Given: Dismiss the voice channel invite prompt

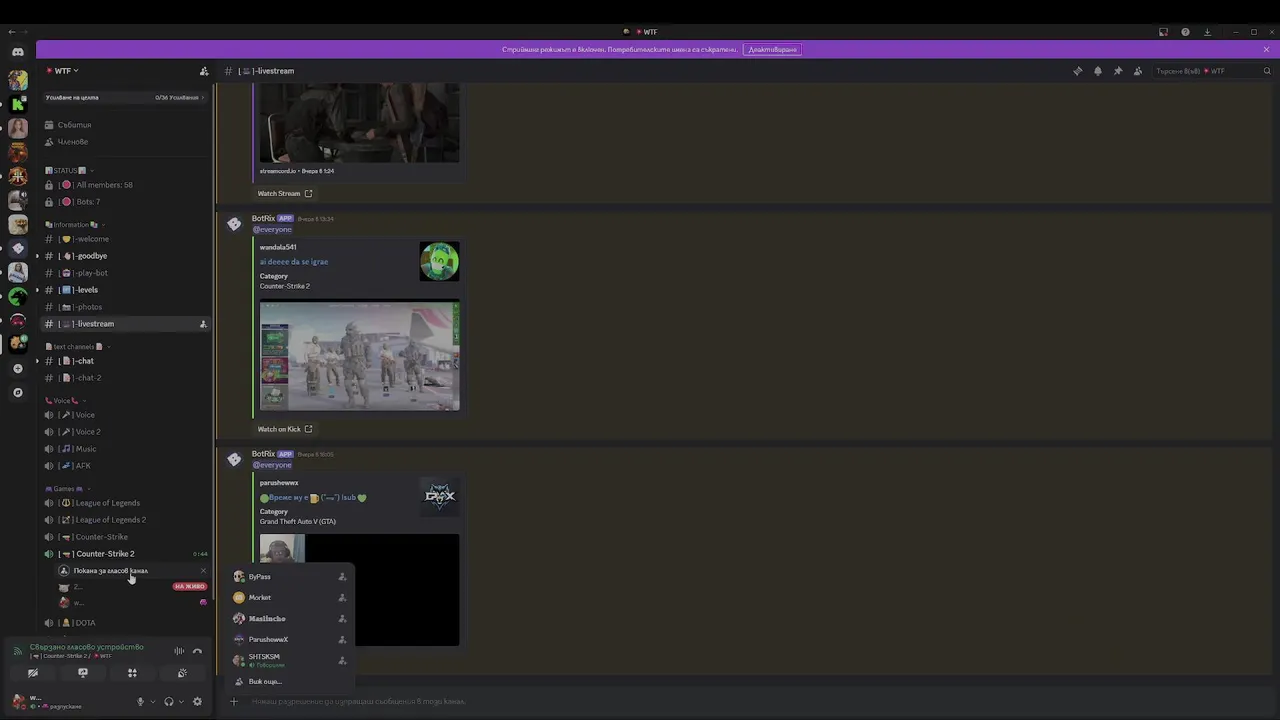Looking at the screenshot, I should coord(203,571).
